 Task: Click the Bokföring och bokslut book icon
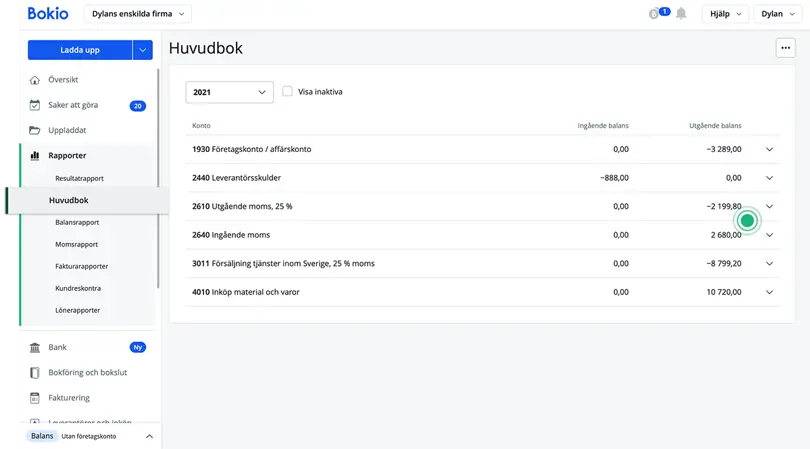35,373
